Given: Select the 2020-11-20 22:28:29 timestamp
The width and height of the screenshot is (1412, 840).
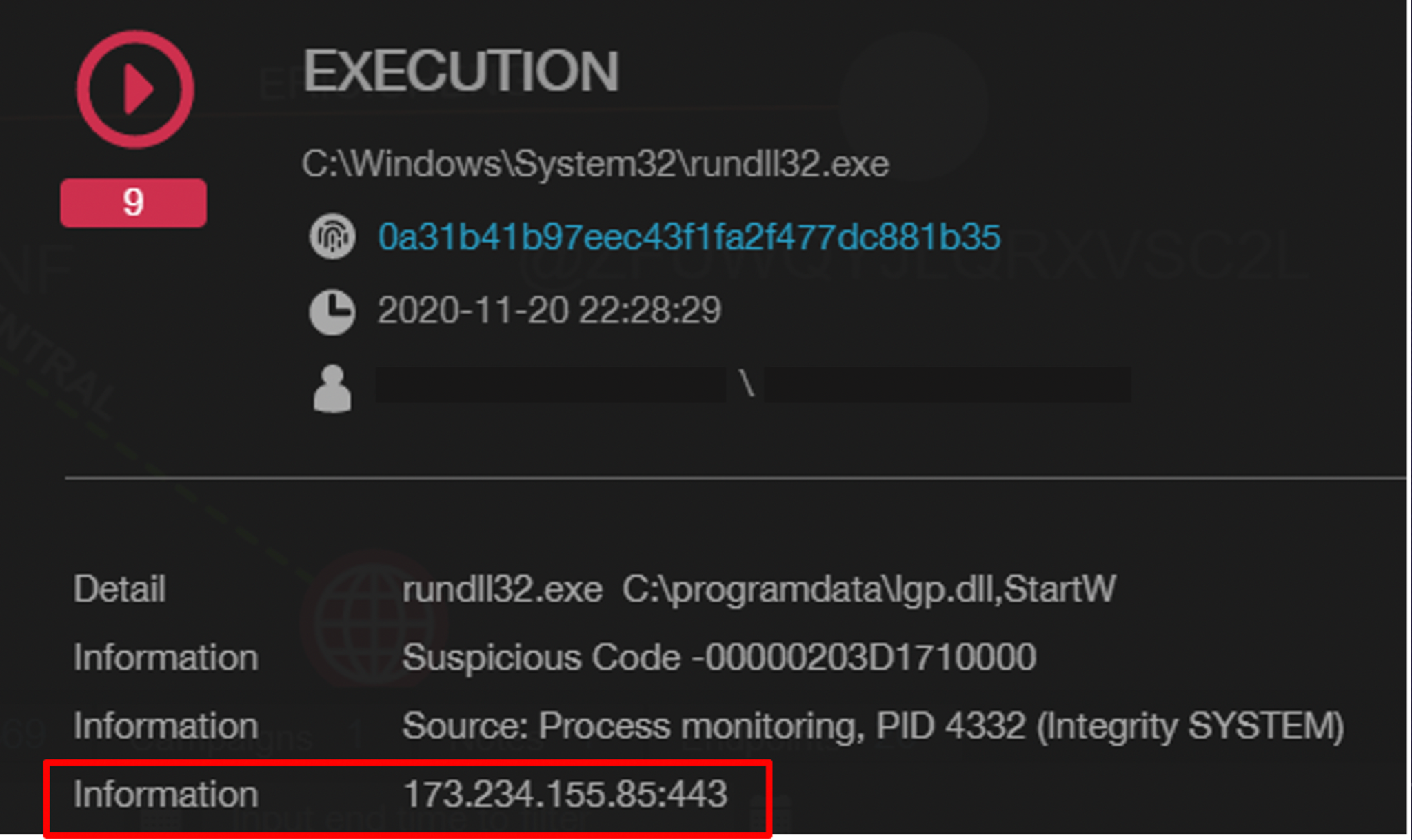Looking at the screenshot, I should pyautogui.click(x=549, y=311).
